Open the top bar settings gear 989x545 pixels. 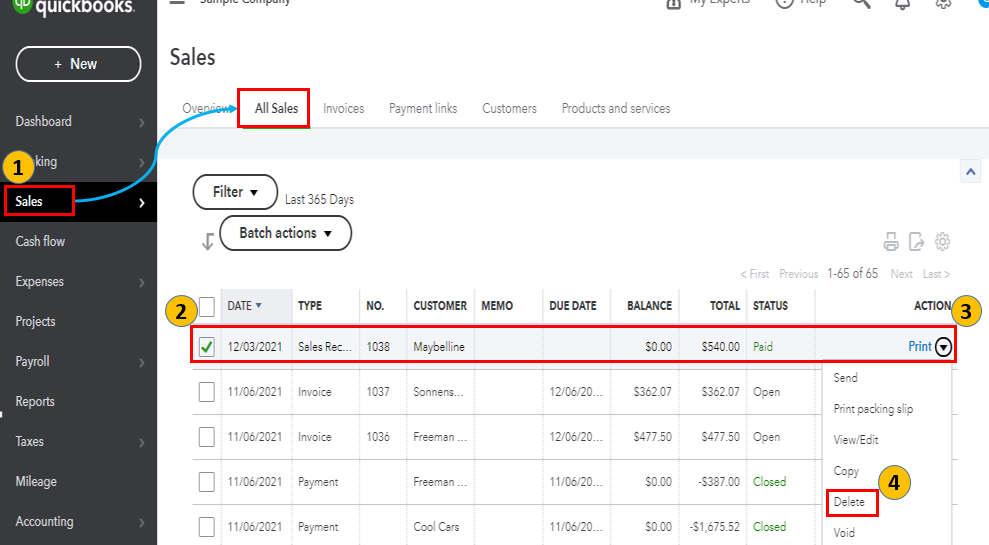pyautogui.click(x=943, y=3)
